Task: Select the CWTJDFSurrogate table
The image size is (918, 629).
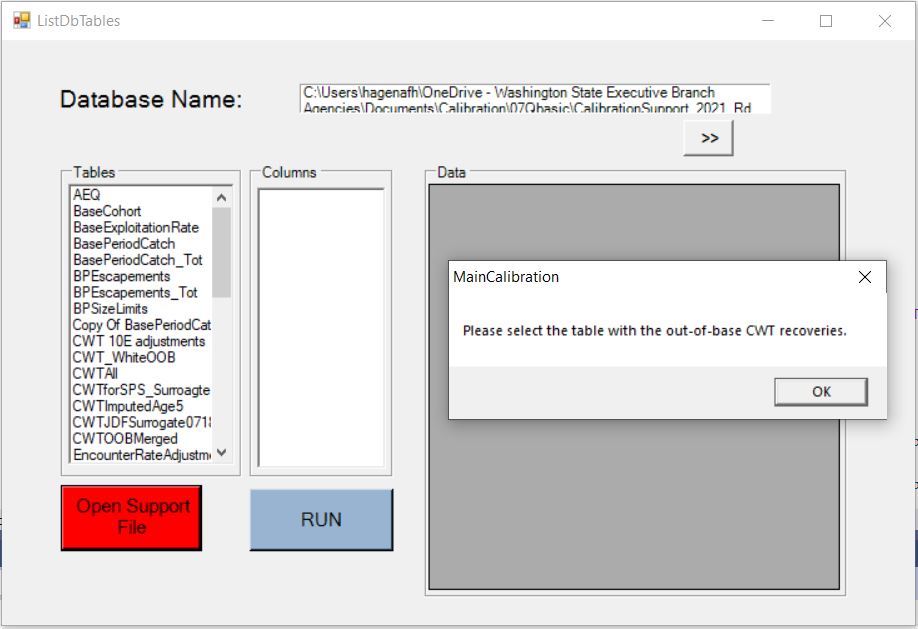Action: click(141, 422)
